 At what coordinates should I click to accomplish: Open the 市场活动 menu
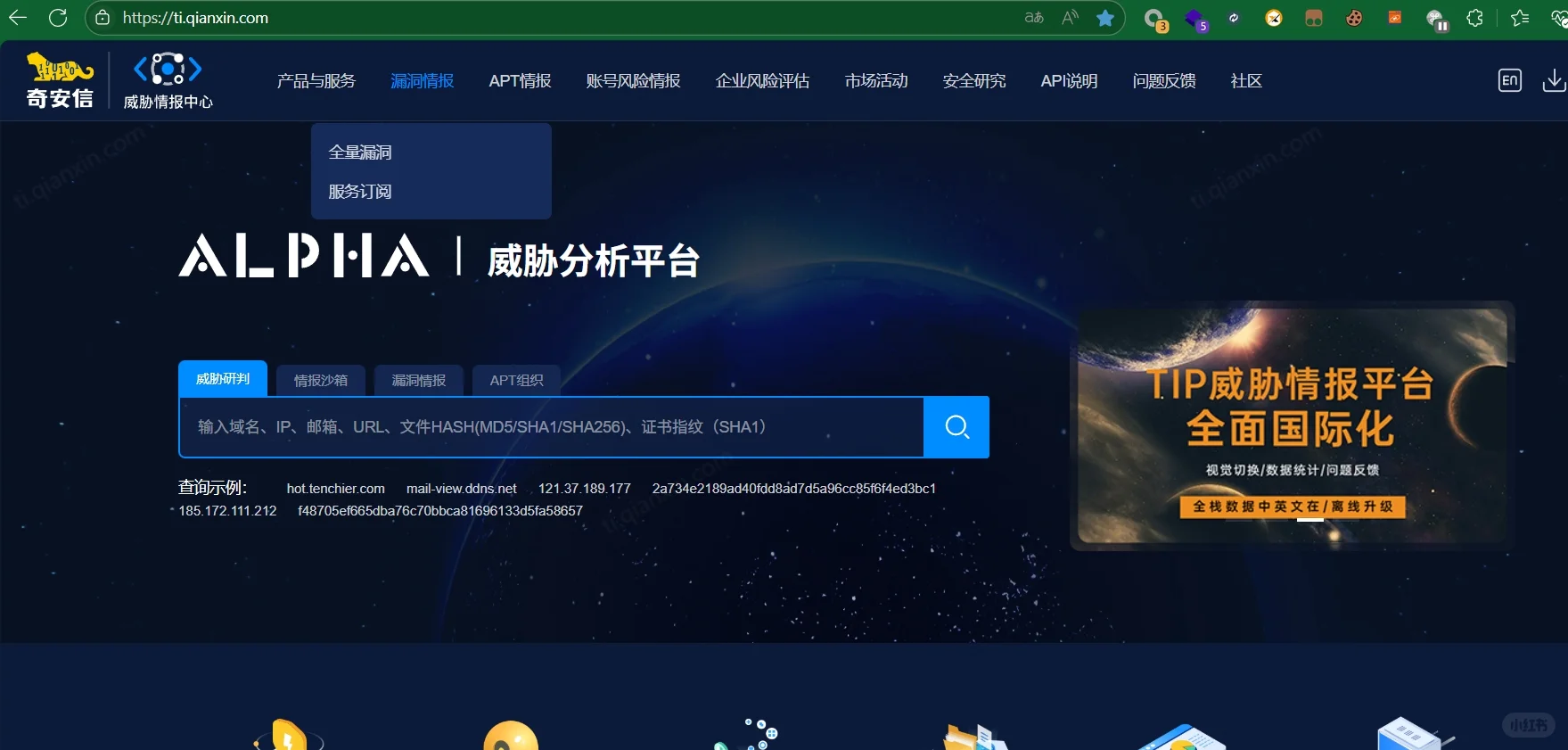877,81
